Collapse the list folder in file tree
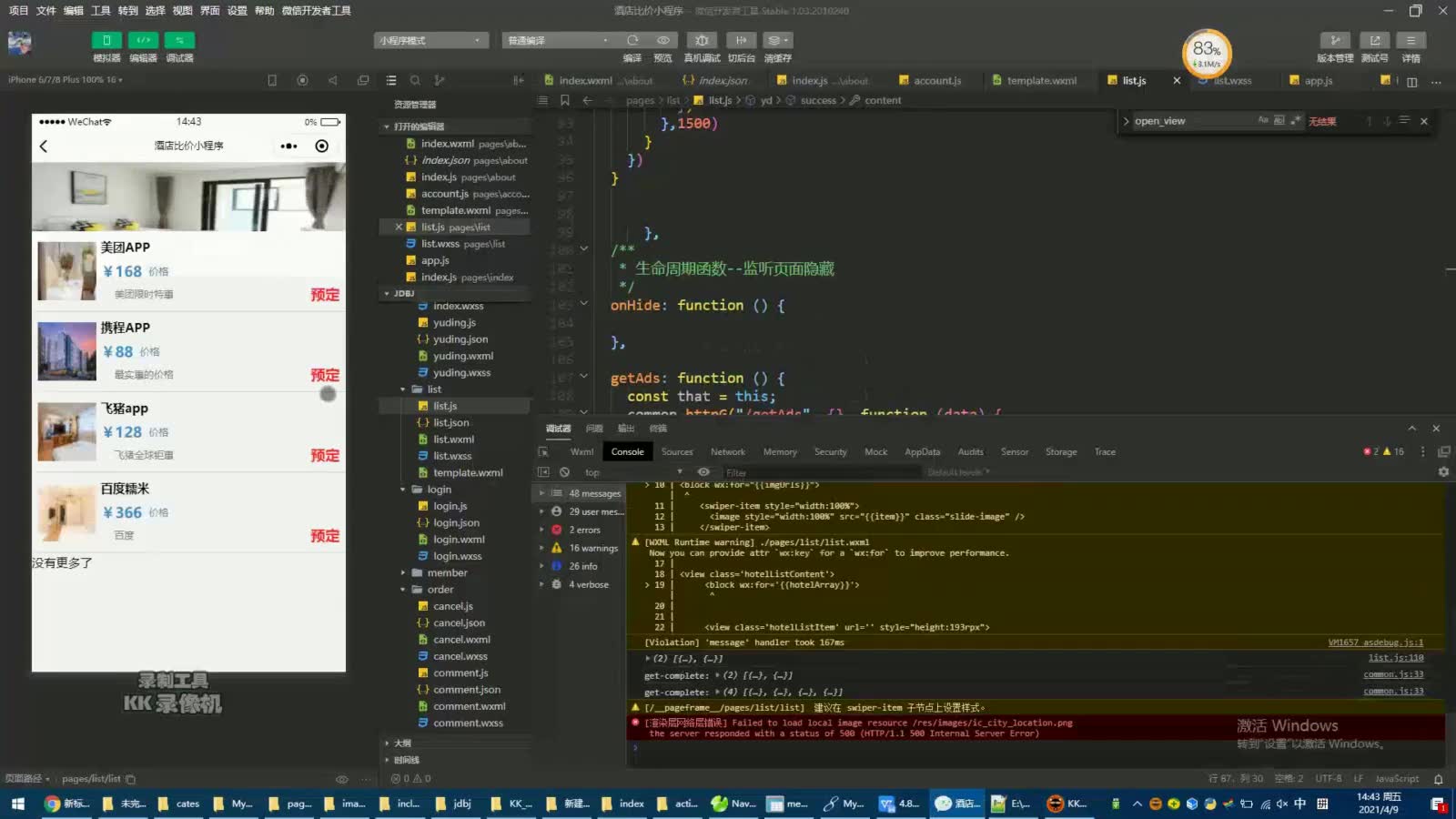Screen dimensions: 1456x819 [403, 389]
